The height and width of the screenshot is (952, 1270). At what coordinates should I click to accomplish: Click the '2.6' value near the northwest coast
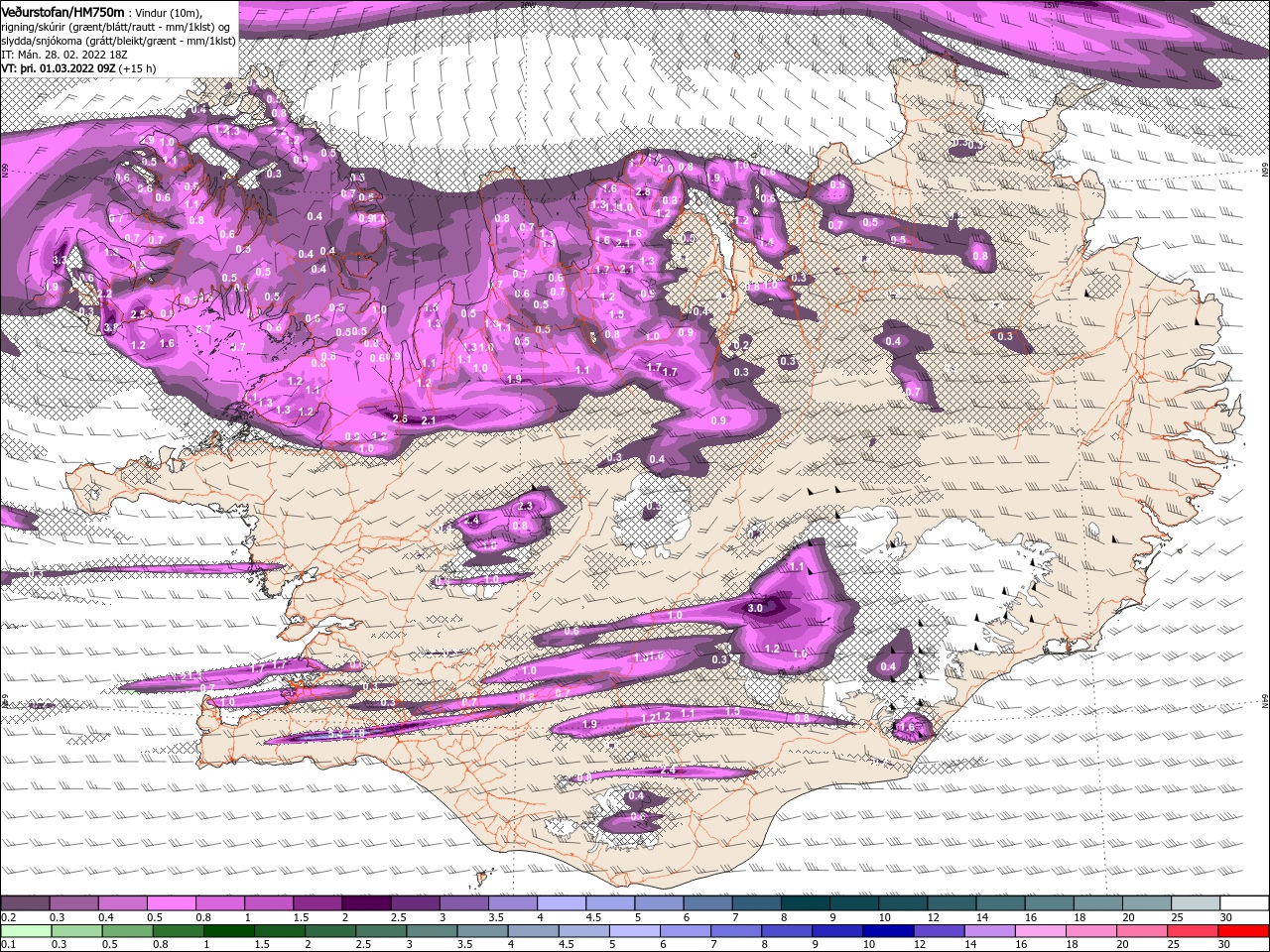pyautogui.click(x=400, y=419)
